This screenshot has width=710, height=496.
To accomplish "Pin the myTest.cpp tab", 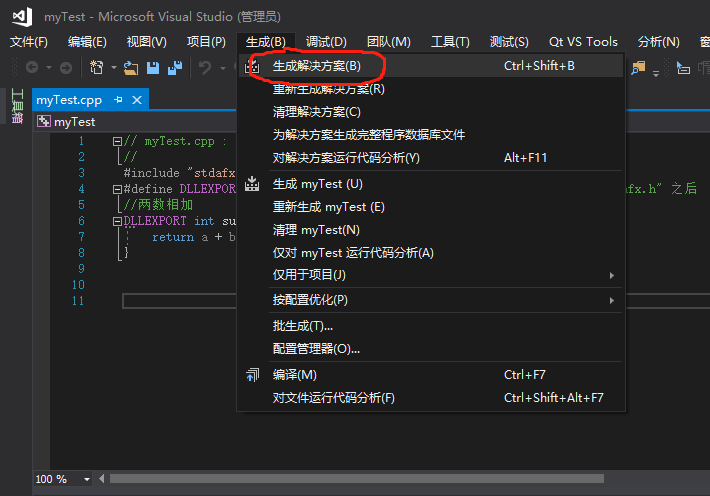I will click(119, 100).
